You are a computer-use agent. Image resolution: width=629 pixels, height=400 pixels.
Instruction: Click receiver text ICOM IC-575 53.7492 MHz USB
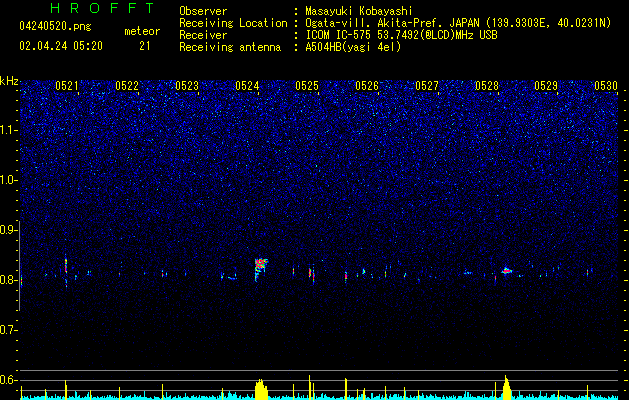(401, 35)
